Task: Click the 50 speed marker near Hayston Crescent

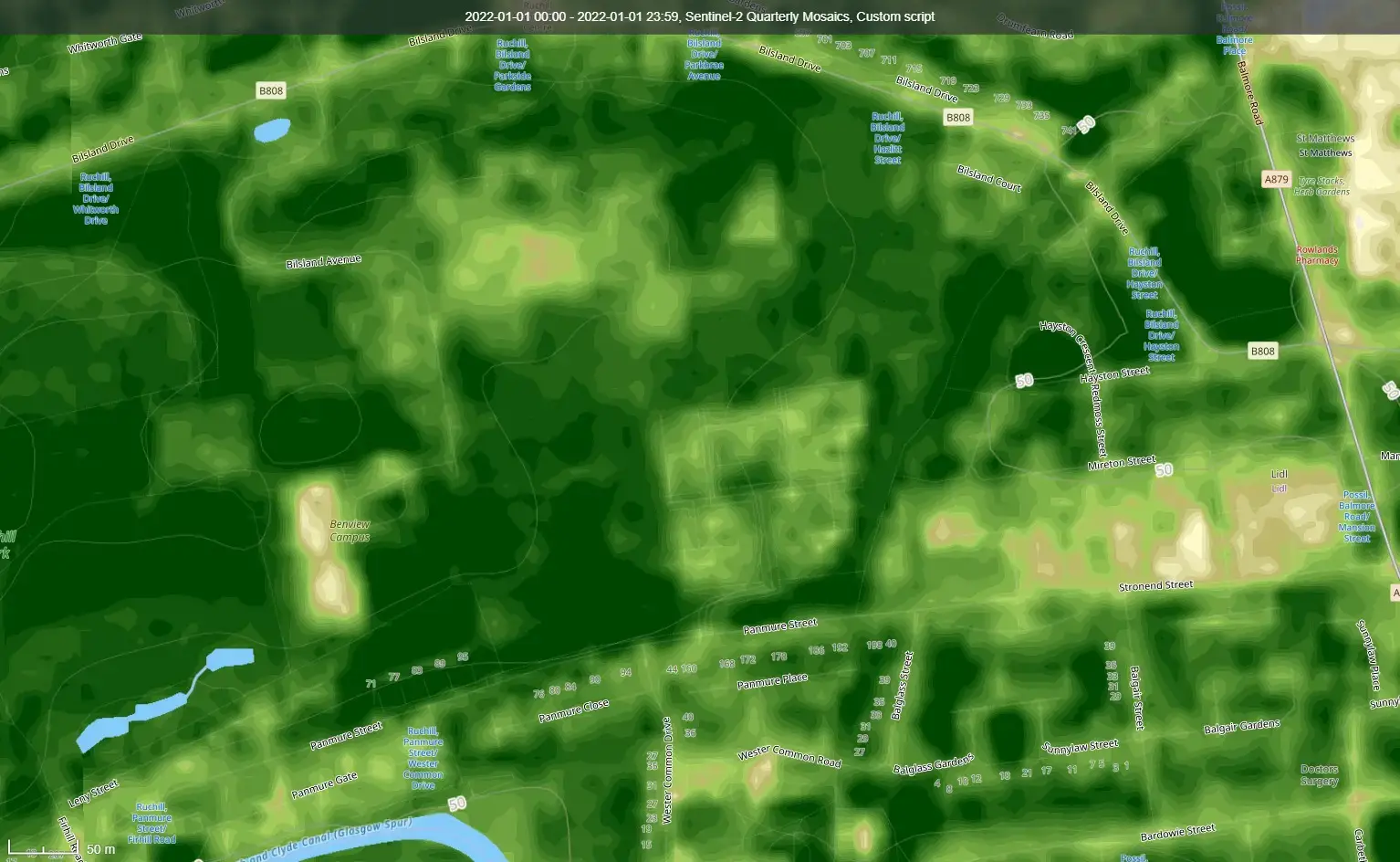Action: 1023,379
